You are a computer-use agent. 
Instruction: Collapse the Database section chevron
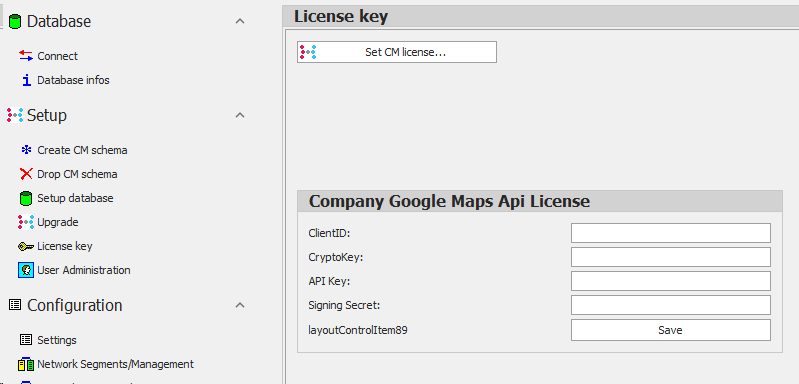pyautogui.click(x=240, y=21)
